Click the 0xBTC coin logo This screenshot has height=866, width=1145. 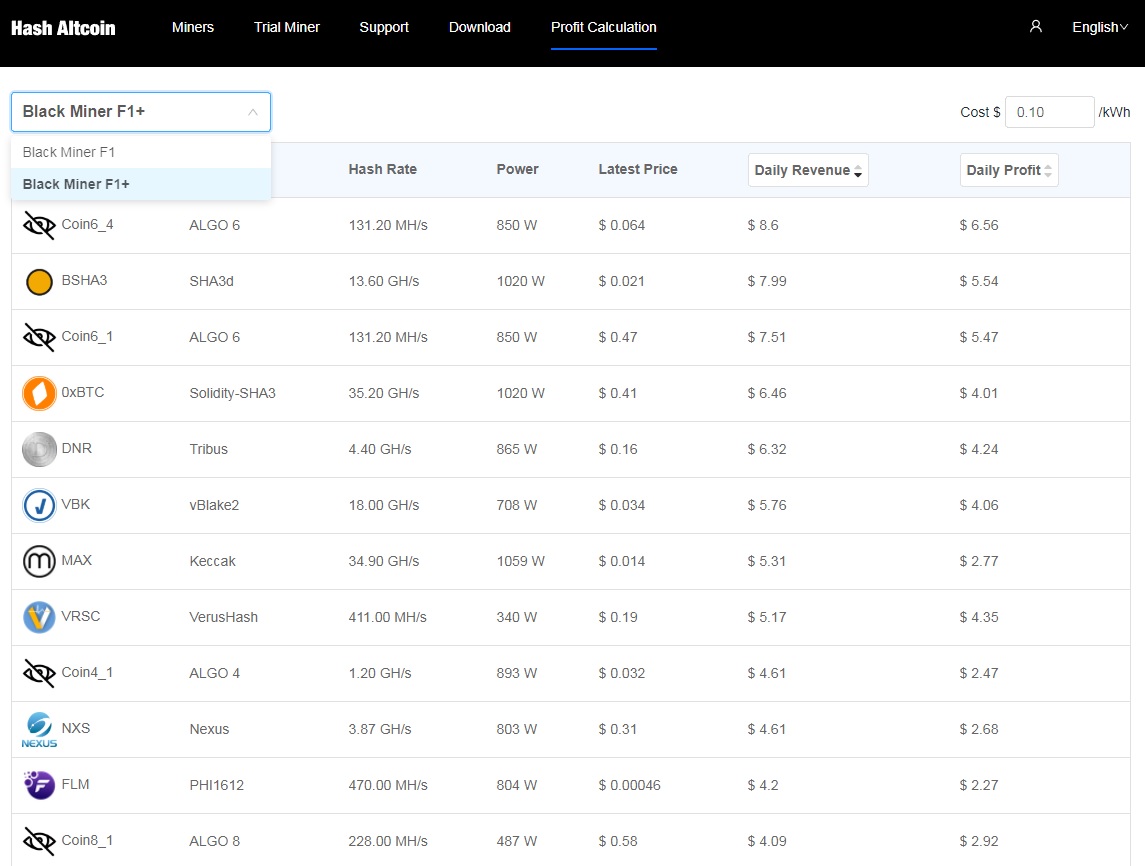39,394
